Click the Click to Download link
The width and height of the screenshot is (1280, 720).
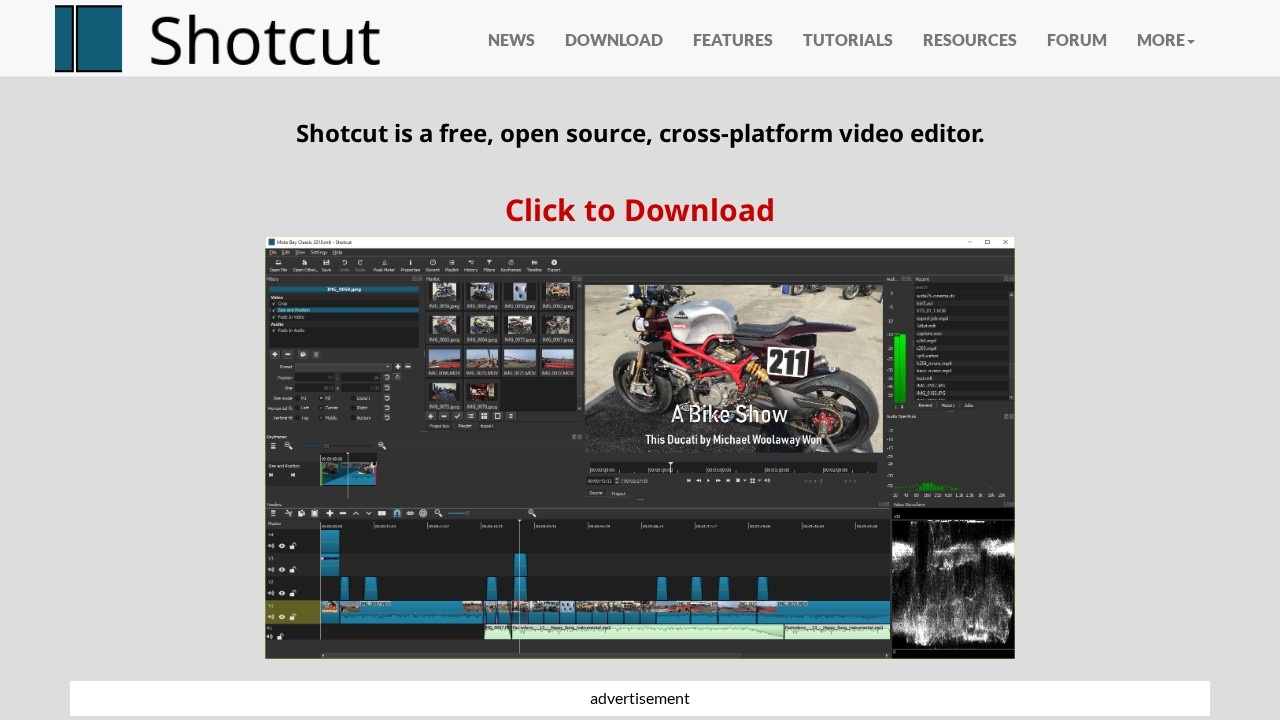point(640,211)
